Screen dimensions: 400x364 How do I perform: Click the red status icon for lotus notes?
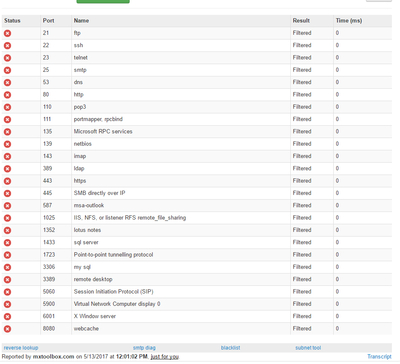click(x=7, y=231)
